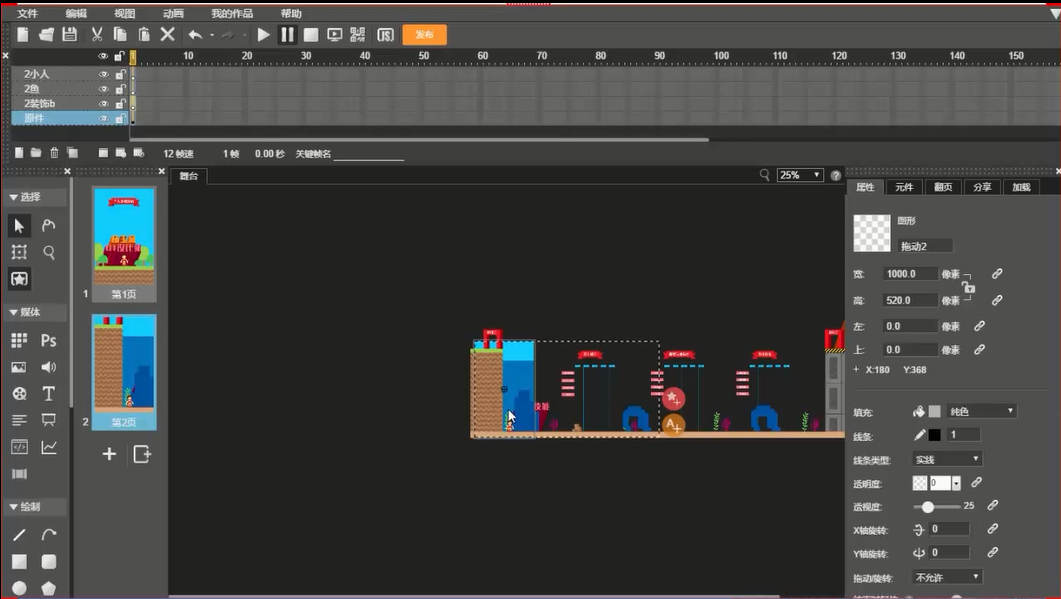Toggle lock on layer 2小人
This screenshot has height=599, width=1061.
pos(120,74)
